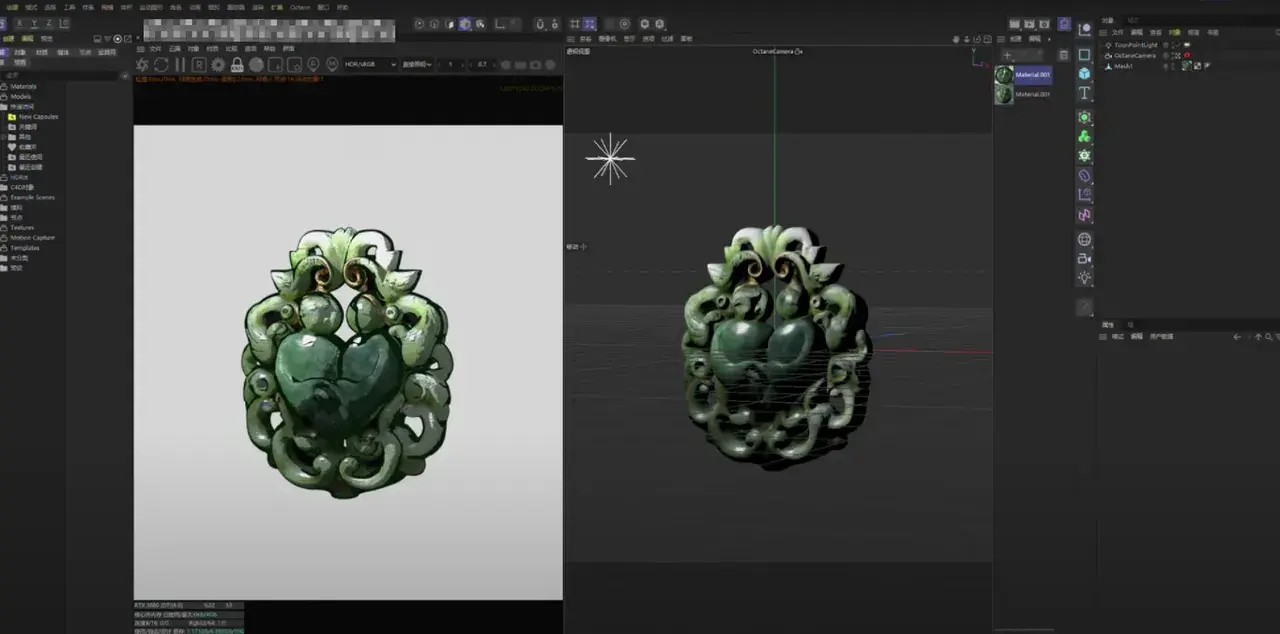Click the ToonPointLight light icon in object manager
1280x634 pixels.
coord(1108,44)
